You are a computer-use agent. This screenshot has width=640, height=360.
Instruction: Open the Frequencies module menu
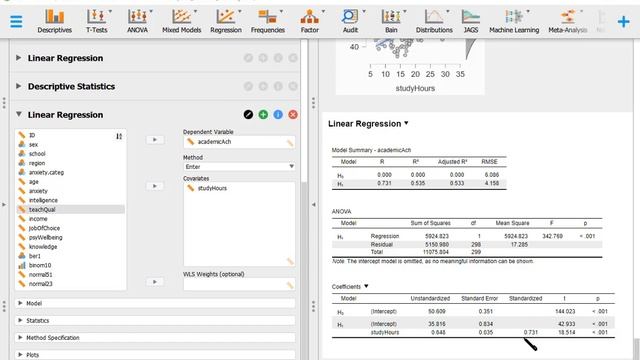[268, 21]
